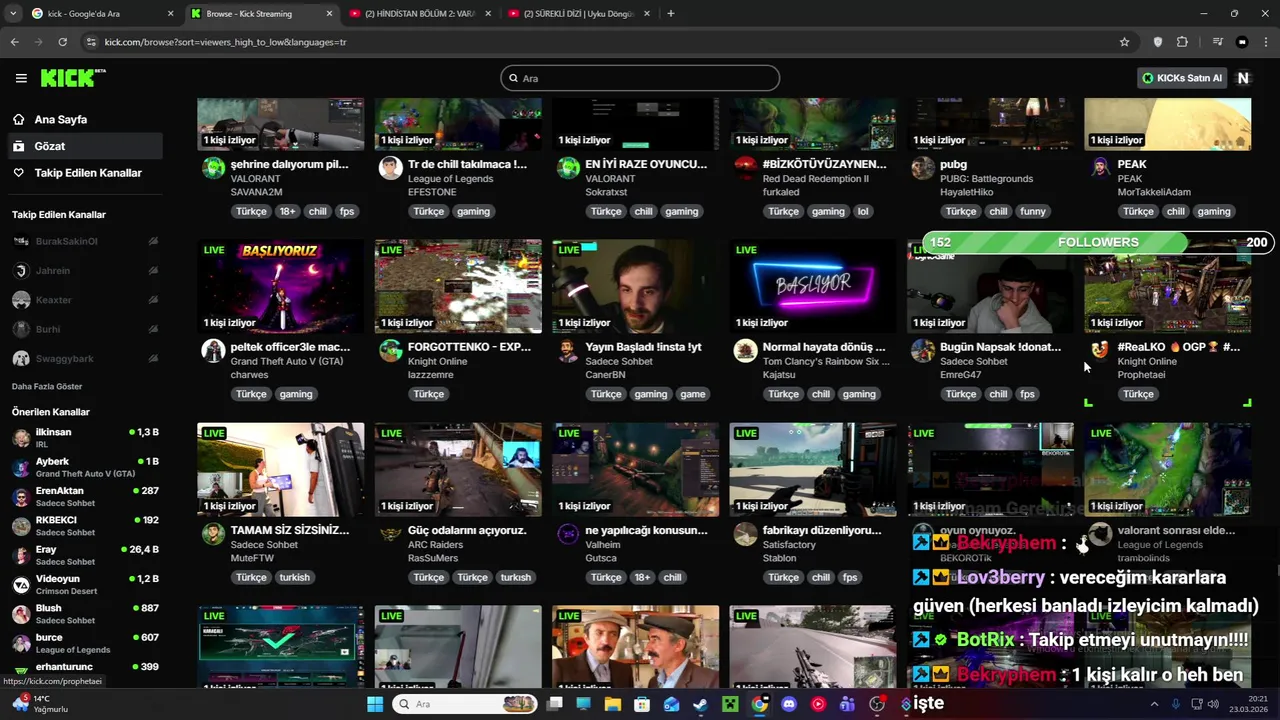Open EFESTONE channel avatar
Viewport: 1280px width, 720px height.
[390, 167]
